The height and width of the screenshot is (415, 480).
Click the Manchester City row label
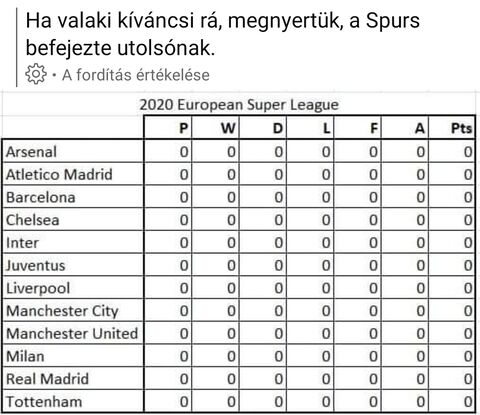[73, 310]
